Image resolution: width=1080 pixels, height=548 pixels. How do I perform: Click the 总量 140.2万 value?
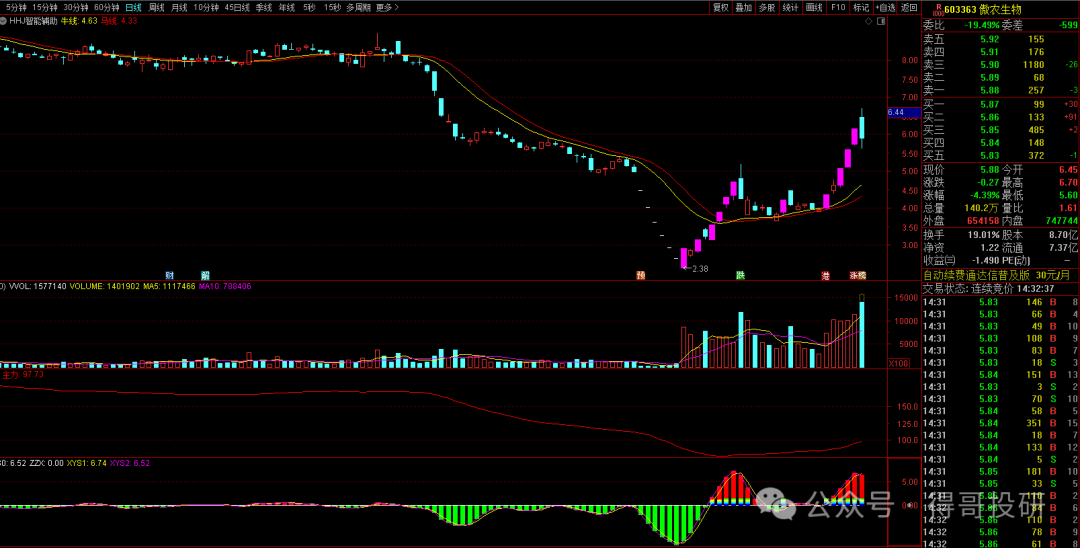983,209
